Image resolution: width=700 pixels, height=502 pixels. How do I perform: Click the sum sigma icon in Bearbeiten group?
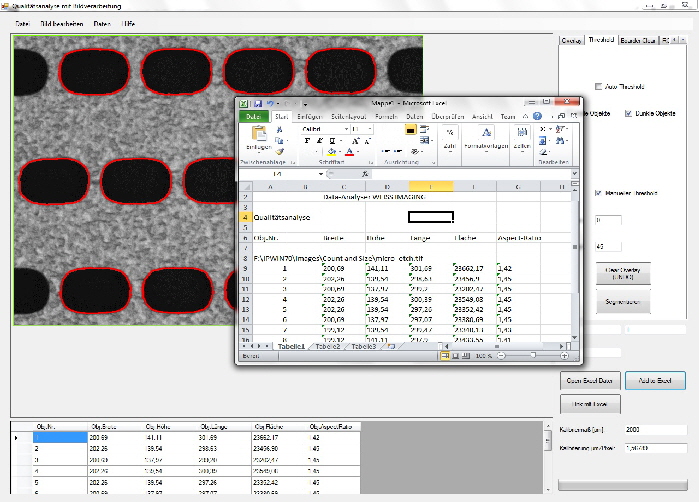pos(542,129)
